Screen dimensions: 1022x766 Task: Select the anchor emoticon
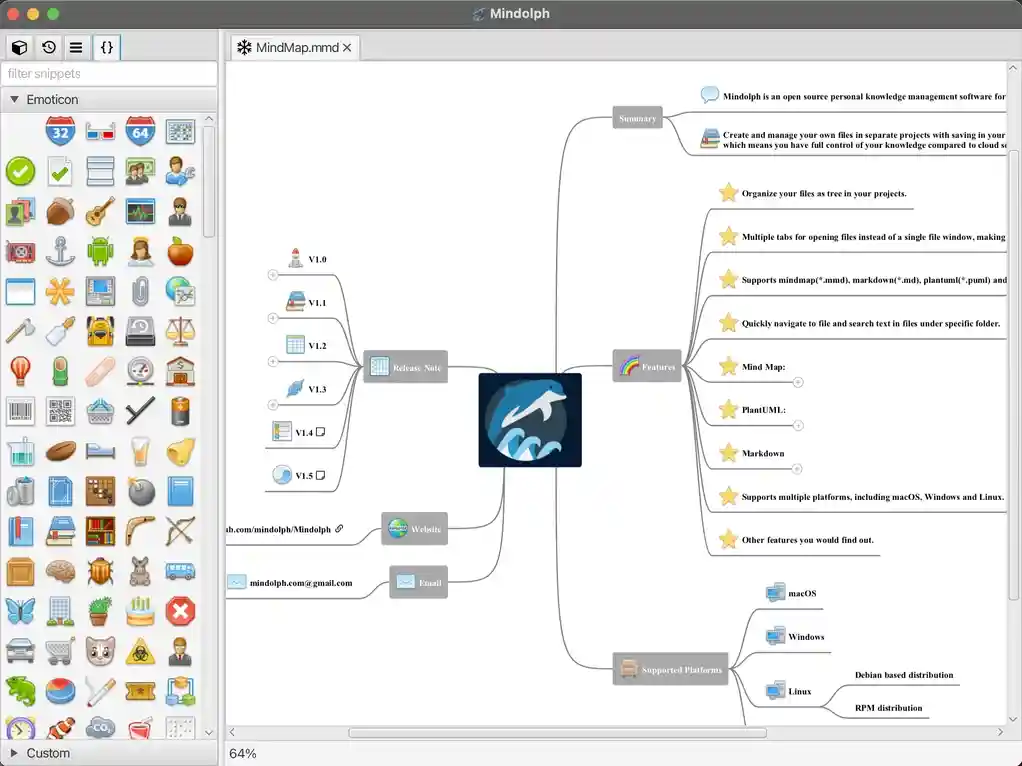click(60, 251)
